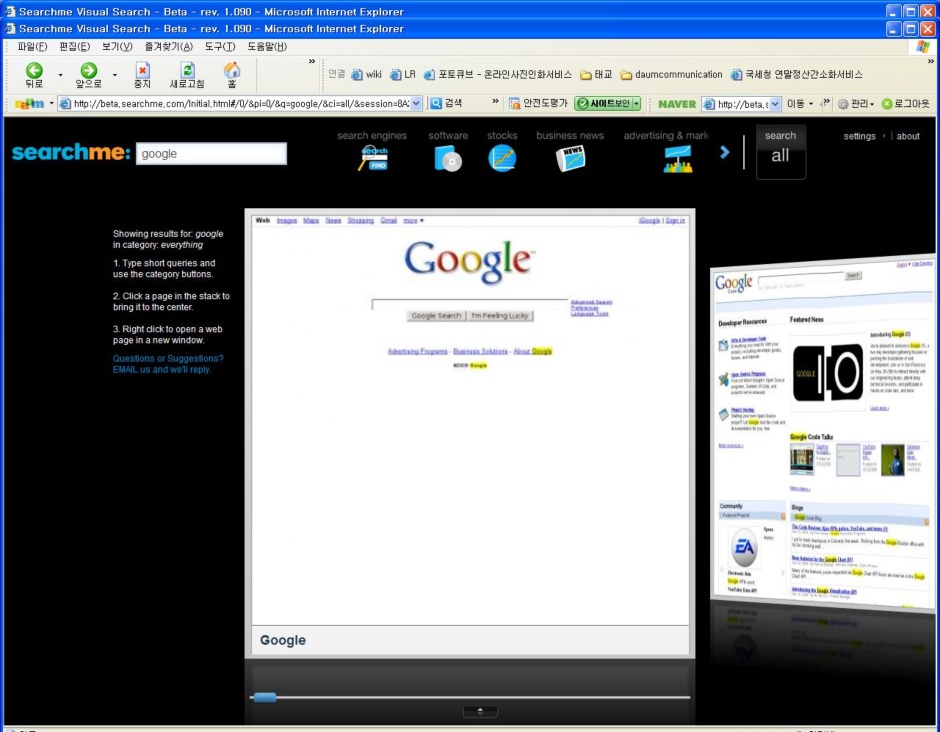940x732 pixels.
Task: Open the 도구(T) menu
Action: tap(220, 46)
